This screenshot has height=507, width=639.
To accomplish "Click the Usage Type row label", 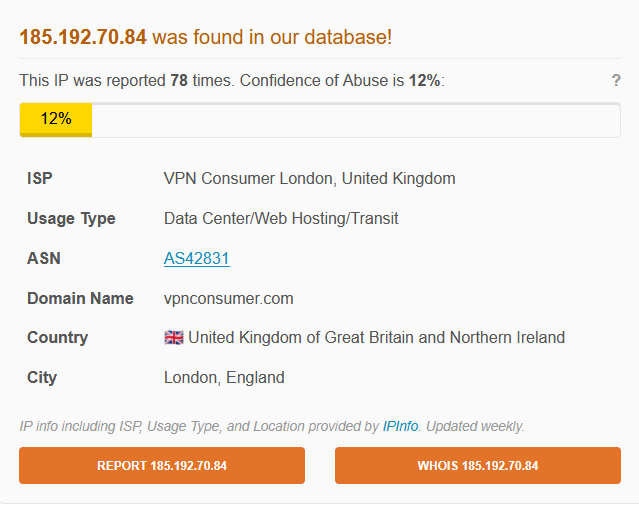I will pyautogui.click(x=71, y=218).
